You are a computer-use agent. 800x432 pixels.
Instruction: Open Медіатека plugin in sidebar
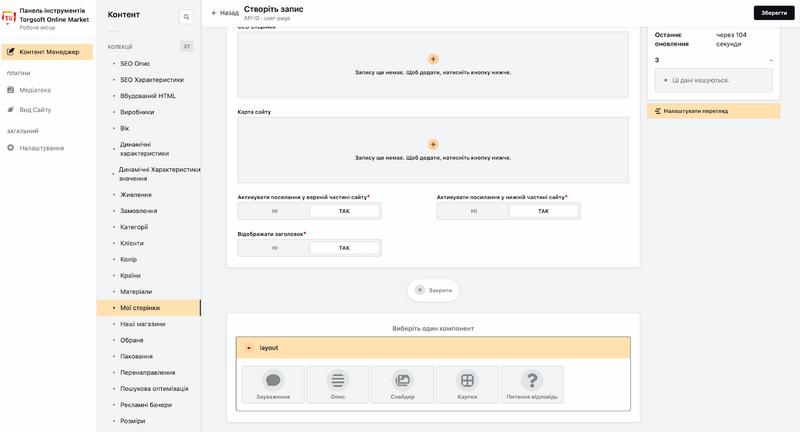click(x=35, y=90)
